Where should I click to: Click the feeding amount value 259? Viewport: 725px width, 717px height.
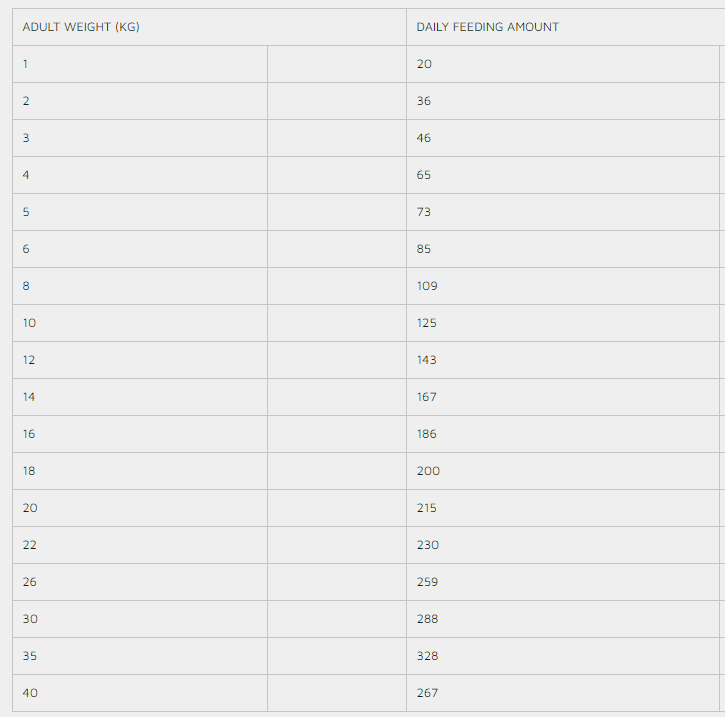click(x=427, y=582)
